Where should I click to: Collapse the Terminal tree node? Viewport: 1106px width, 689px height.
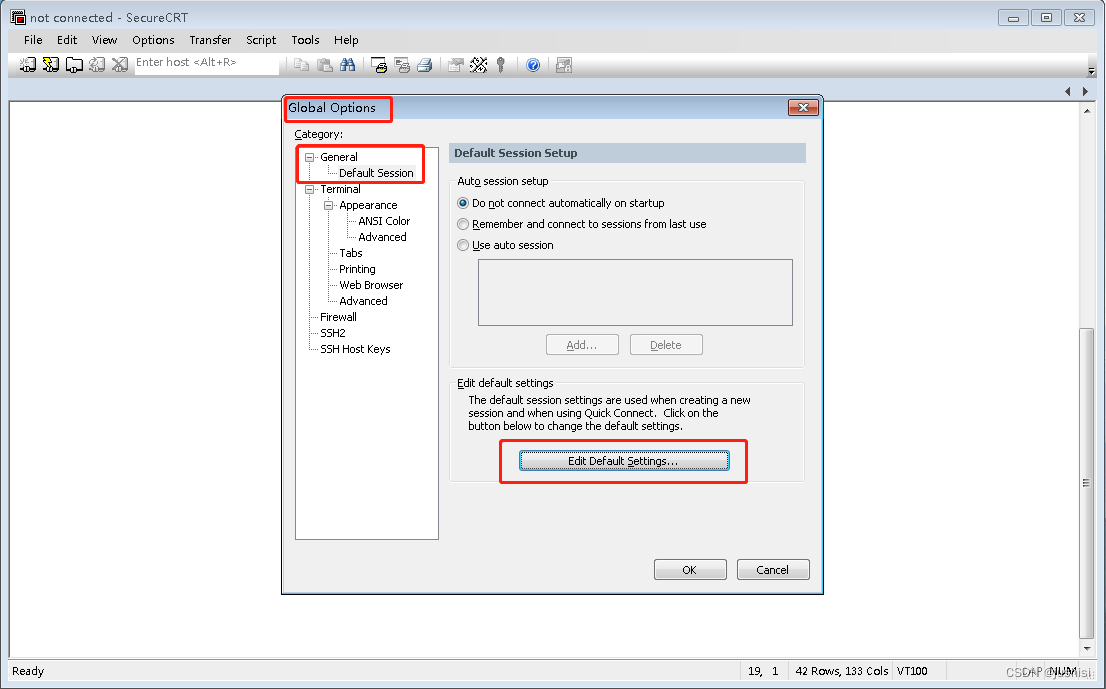[x=309, y=190]
